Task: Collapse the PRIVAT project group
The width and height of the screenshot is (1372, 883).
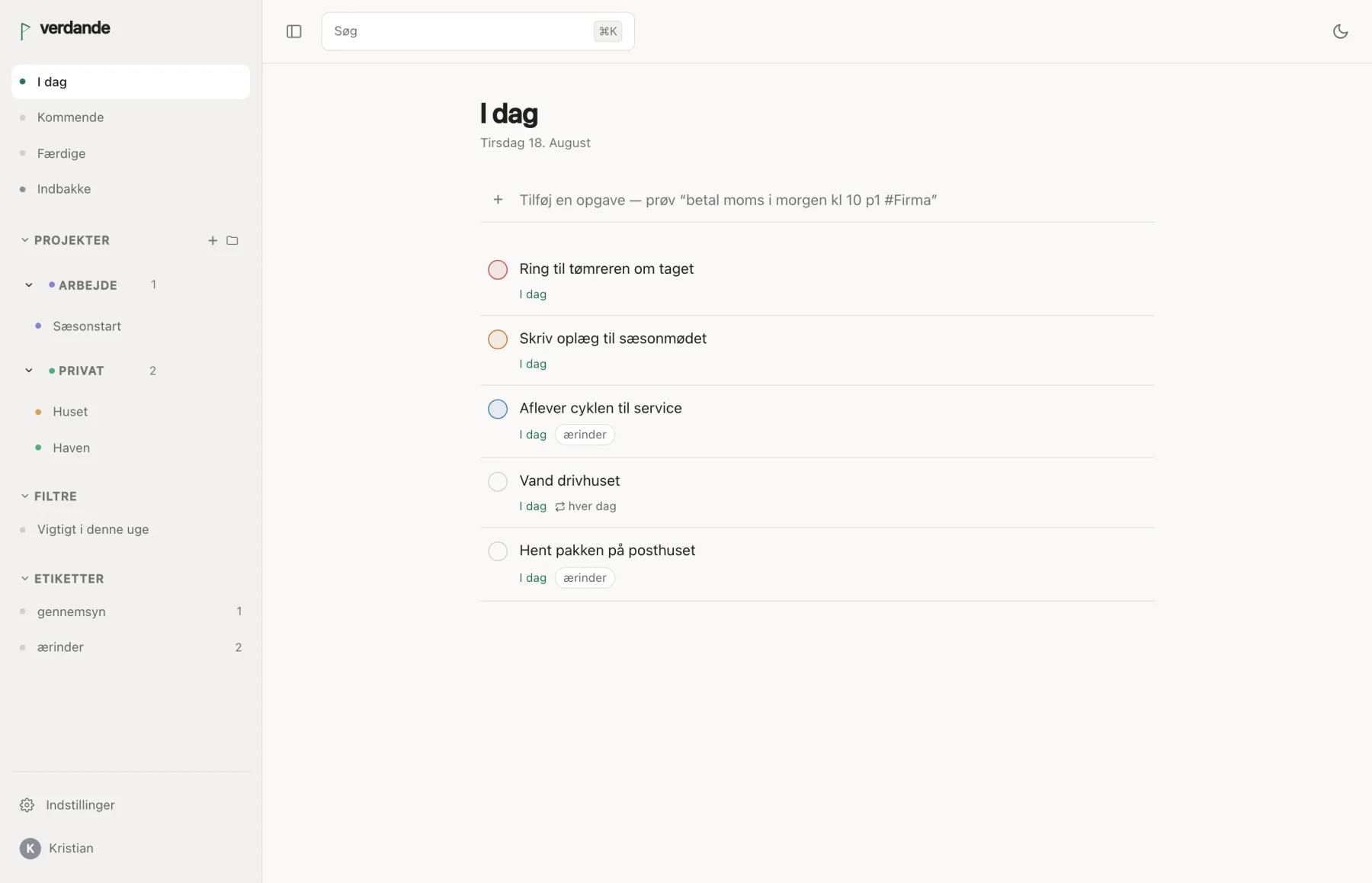Action: click(x=29, y=371)
